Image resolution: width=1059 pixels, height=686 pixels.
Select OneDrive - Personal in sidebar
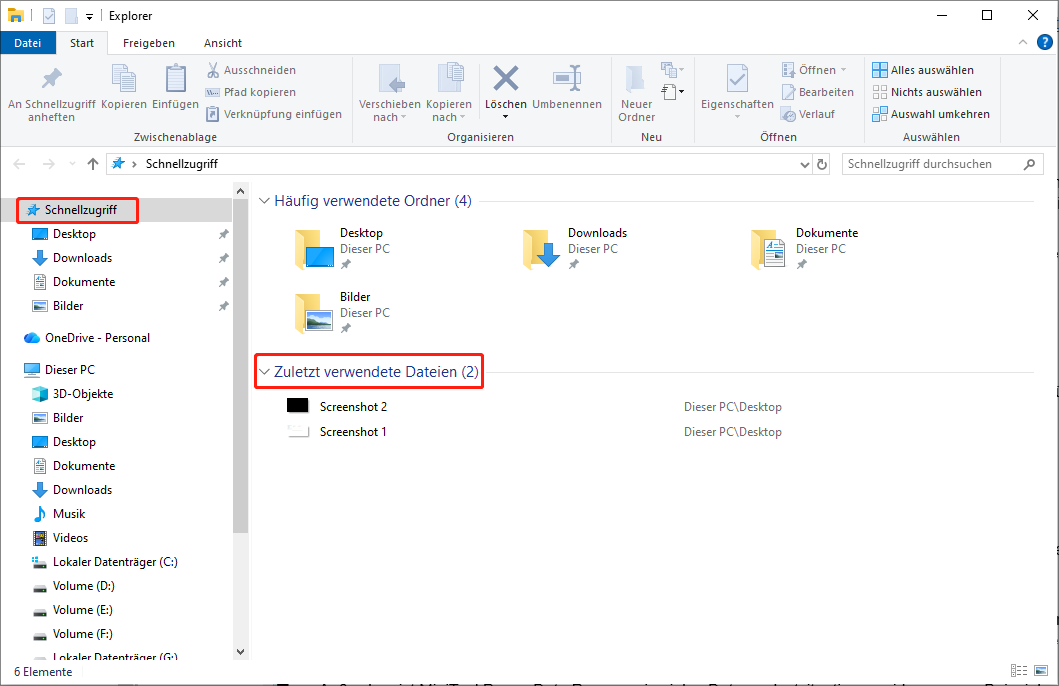[x=97, y=338]
